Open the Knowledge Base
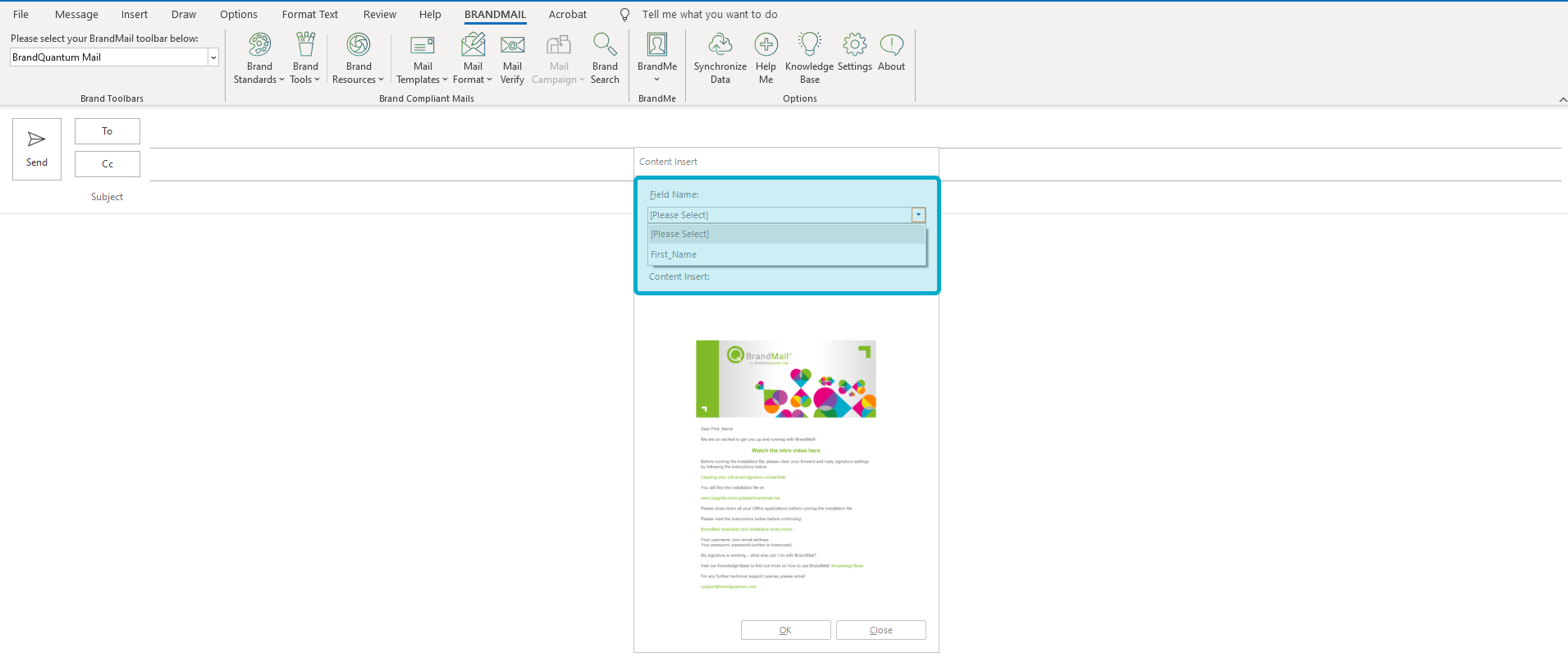Viewport: 1568px width, 667px height. 809,58
